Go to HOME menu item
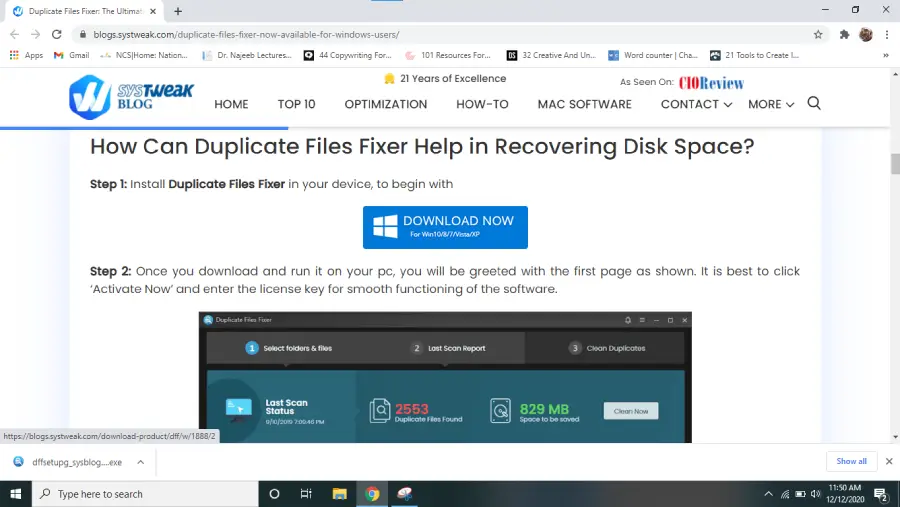Viewport: 900px width, 507px height. coord(231,105)
